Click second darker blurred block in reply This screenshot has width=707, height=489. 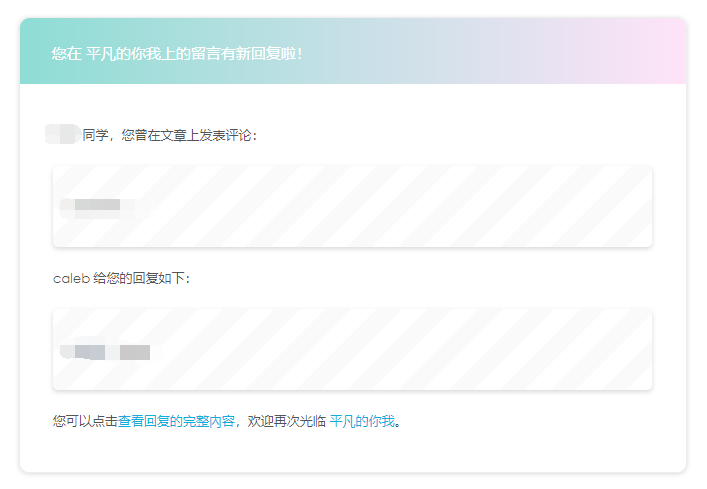point(134,352)
